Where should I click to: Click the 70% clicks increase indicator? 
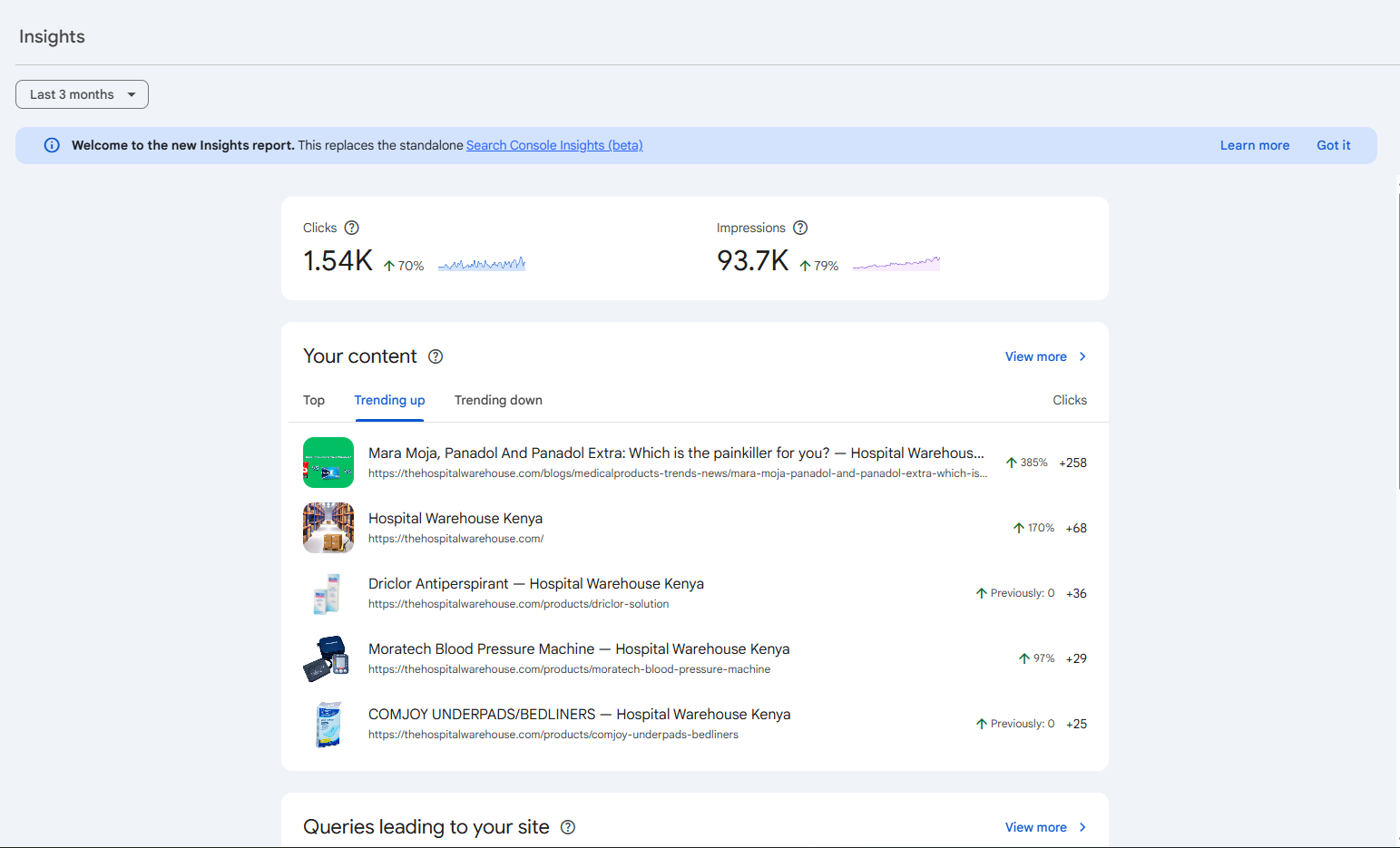point(404,266)
